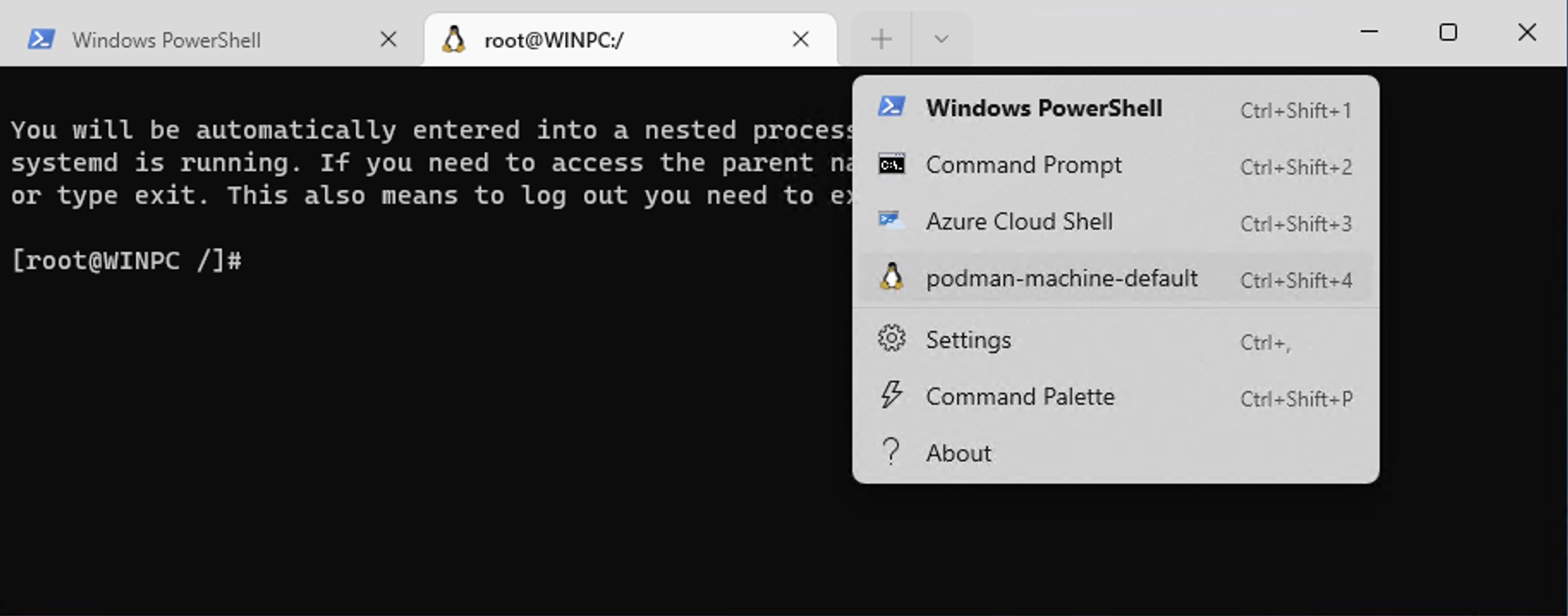This screenshot has width=1568, height=616.
Task: Open Azure Cloud Shell from the menu
Action: 1019,222
